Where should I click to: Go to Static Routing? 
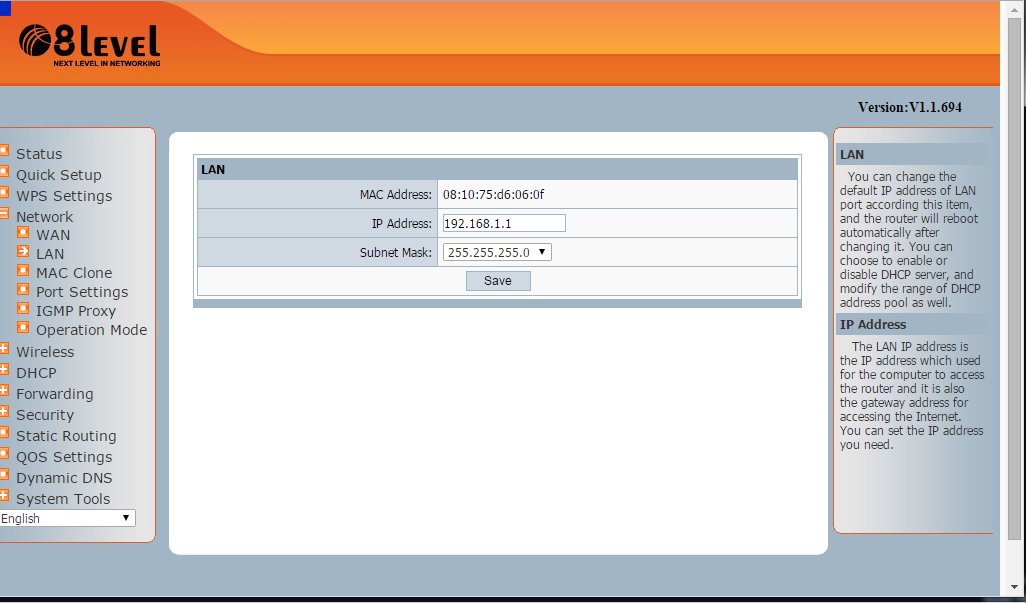tap(66, 436)
